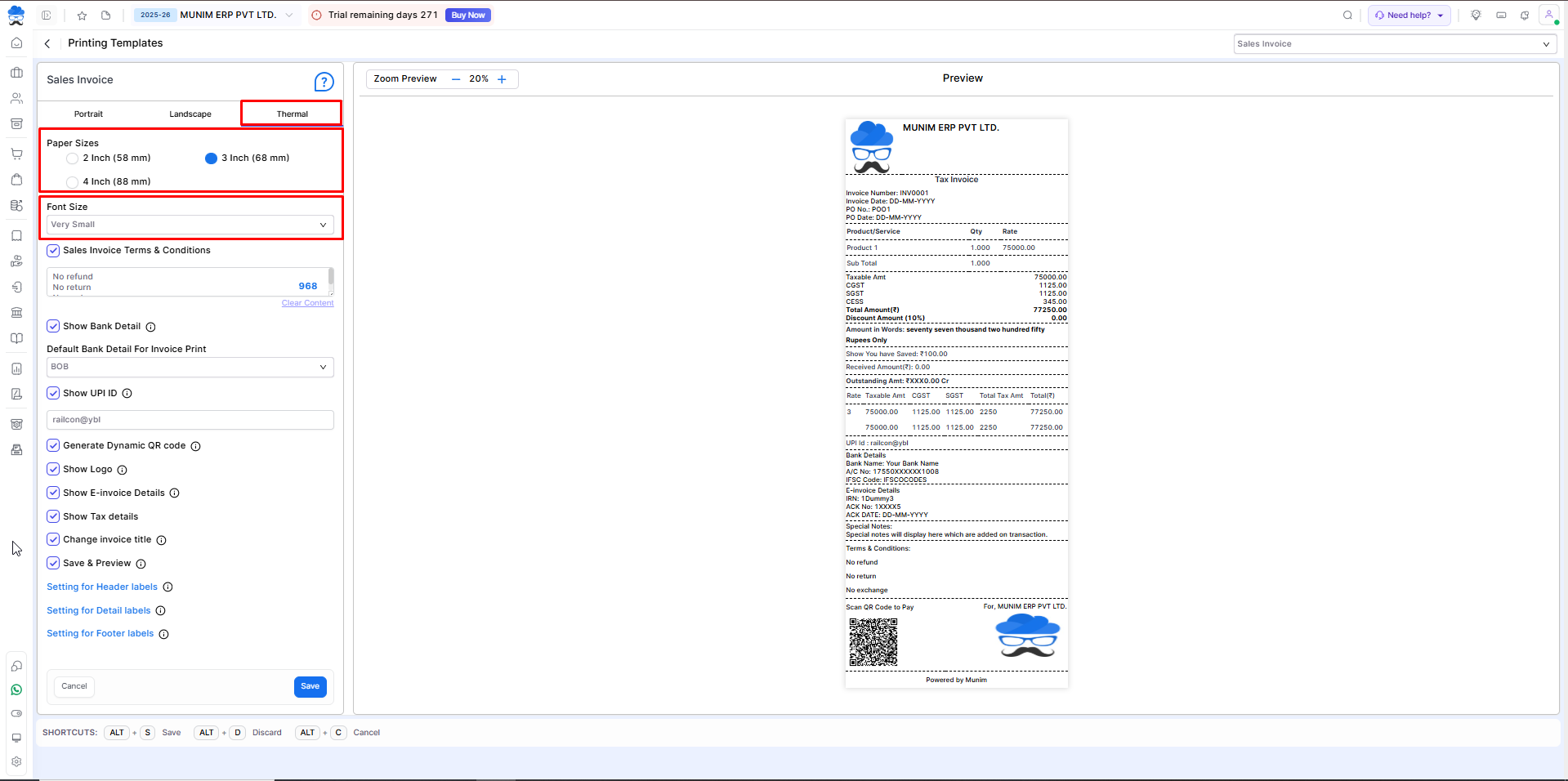Open the settings gear in left sidebar
The image size is (1568, 781).
coord(16,761)
